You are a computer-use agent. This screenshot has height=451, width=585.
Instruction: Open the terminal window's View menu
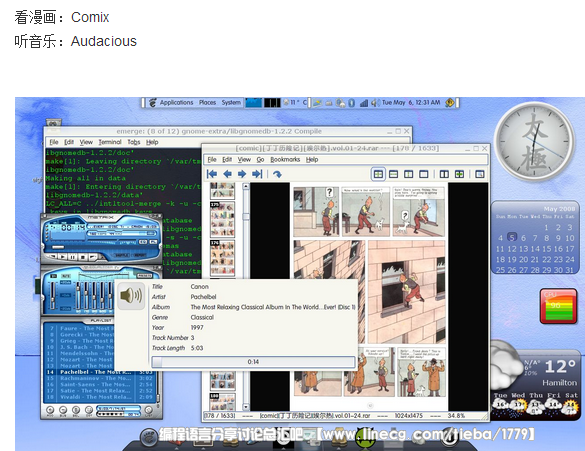pos(86,142)
